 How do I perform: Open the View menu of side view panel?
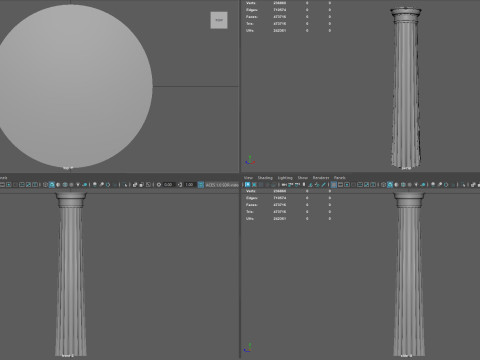pyautogui.click(x=248, y=178)
